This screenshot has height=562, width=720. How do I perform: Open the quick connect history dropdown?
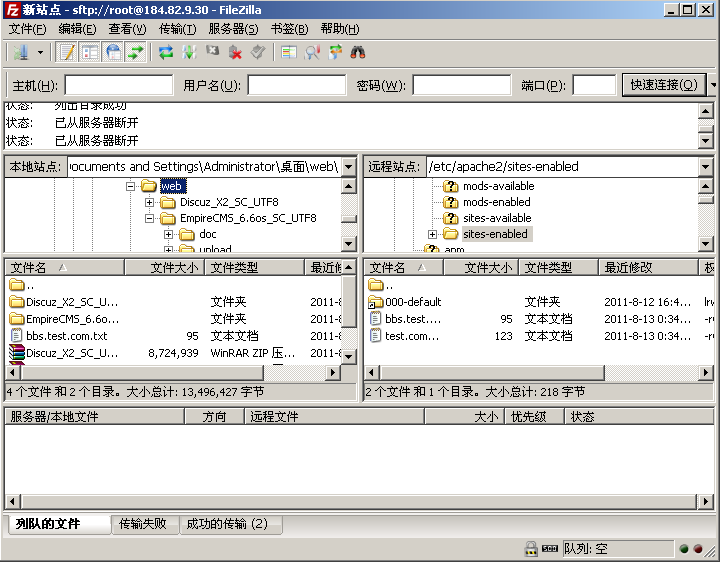[x=713, y=85]
